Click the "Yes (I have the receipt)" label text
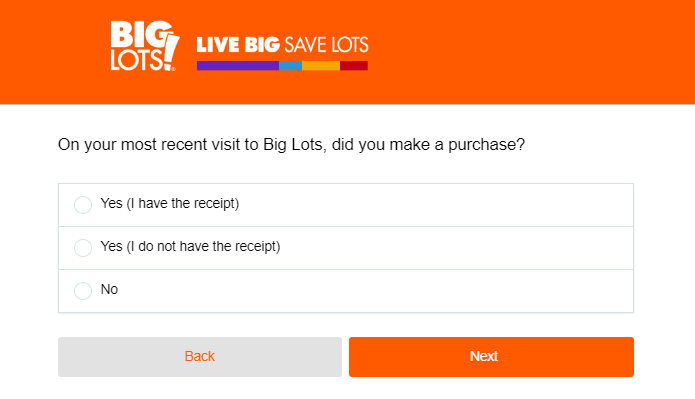Viewport: 695px width, 399px height. coord(170,203)
